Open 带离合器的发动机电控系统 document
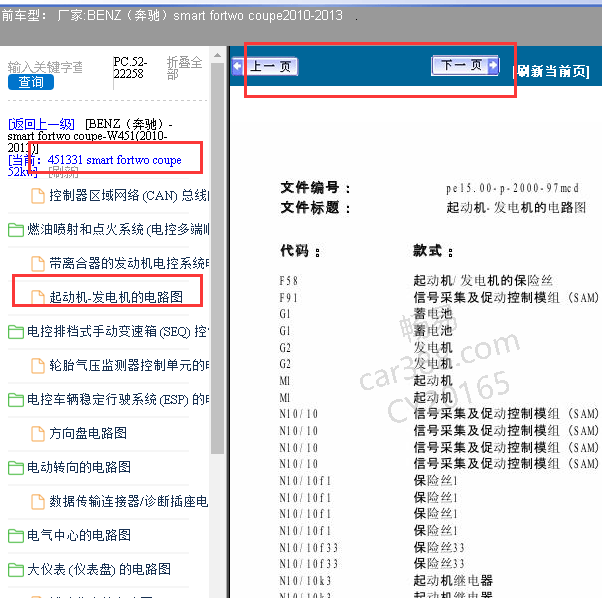 [x=129, y=263]
